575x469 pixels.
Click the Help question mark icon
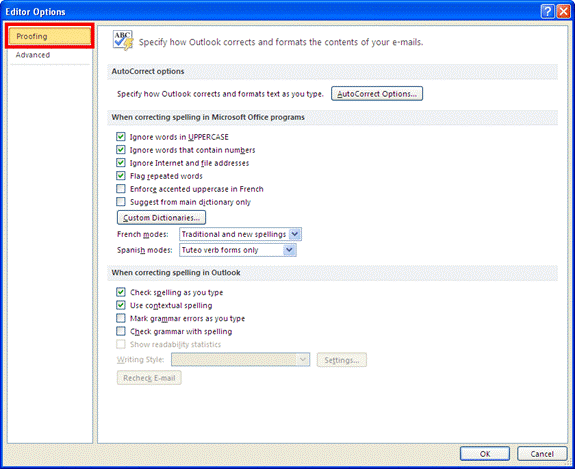(x=547, y=12)
